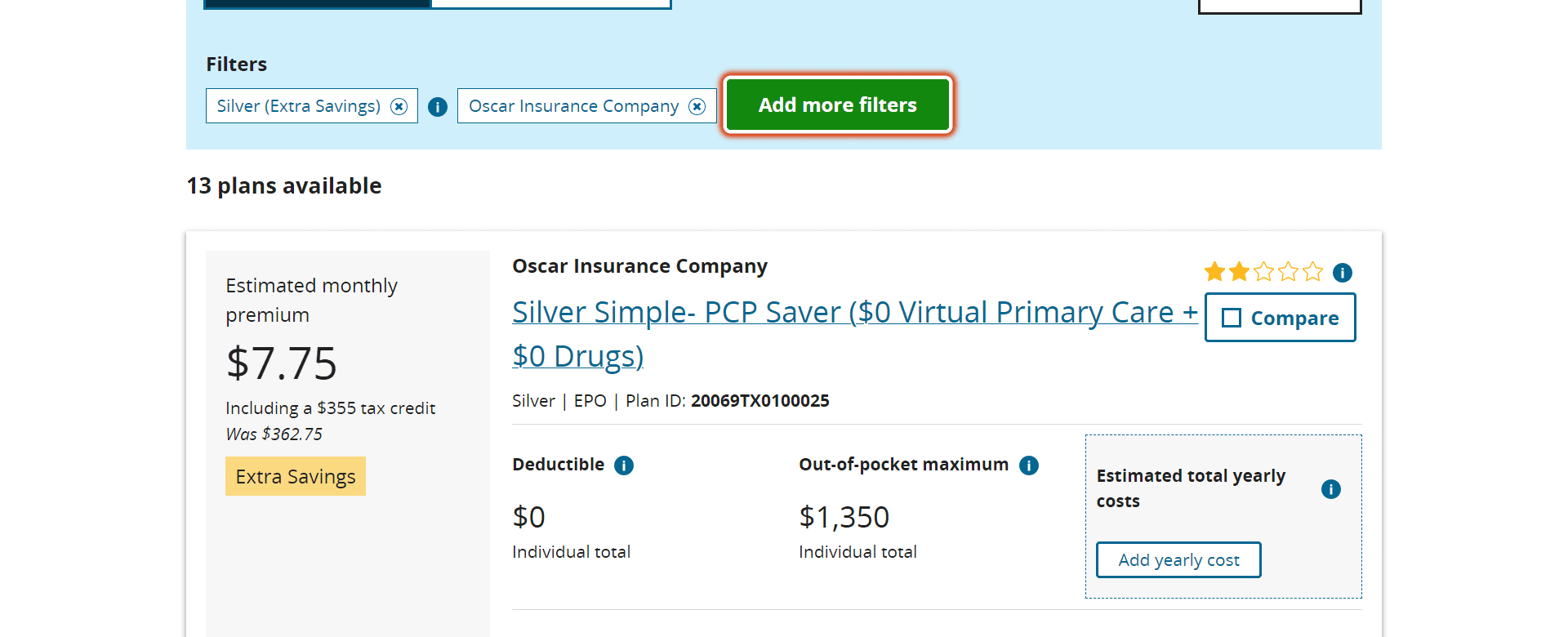The height and width of the screenshot is (637, 1568).
Task: Click the first gold star in rating
Action: 1215,271
